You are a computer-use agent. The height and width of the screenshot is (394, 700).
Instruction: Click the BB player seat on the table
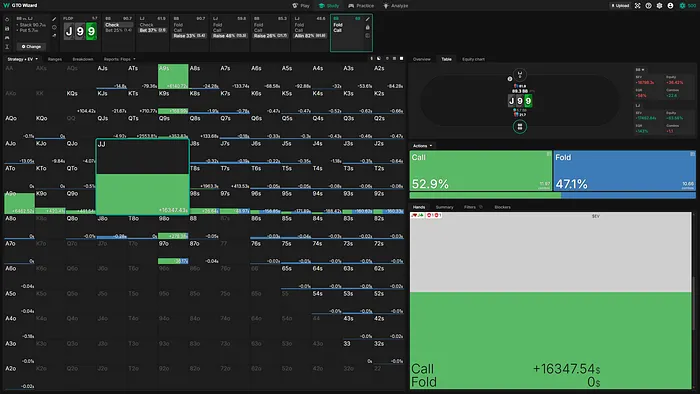tap(520, 127)
